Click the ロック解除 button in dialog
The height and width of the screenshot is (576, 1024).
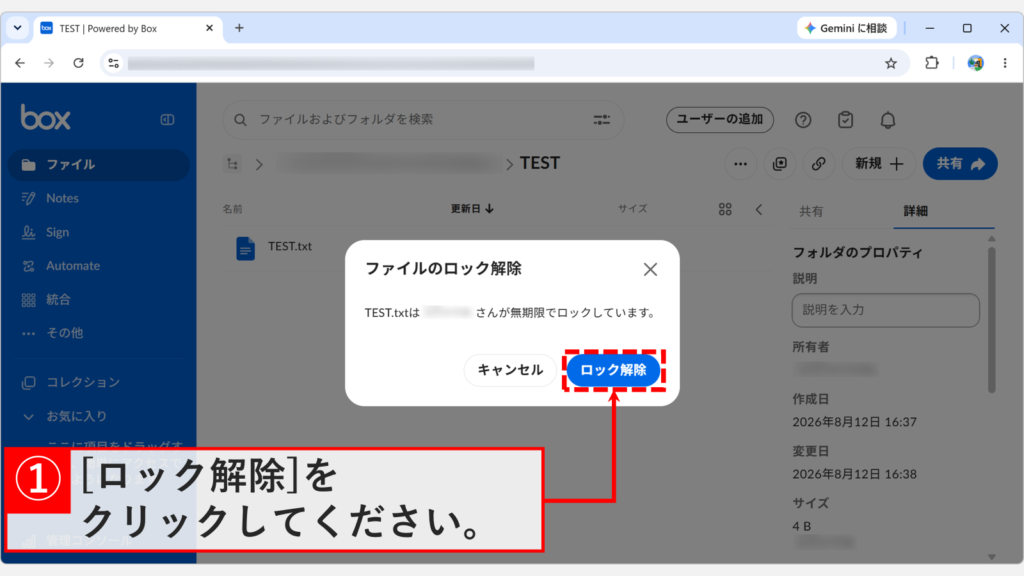[613, 370]
